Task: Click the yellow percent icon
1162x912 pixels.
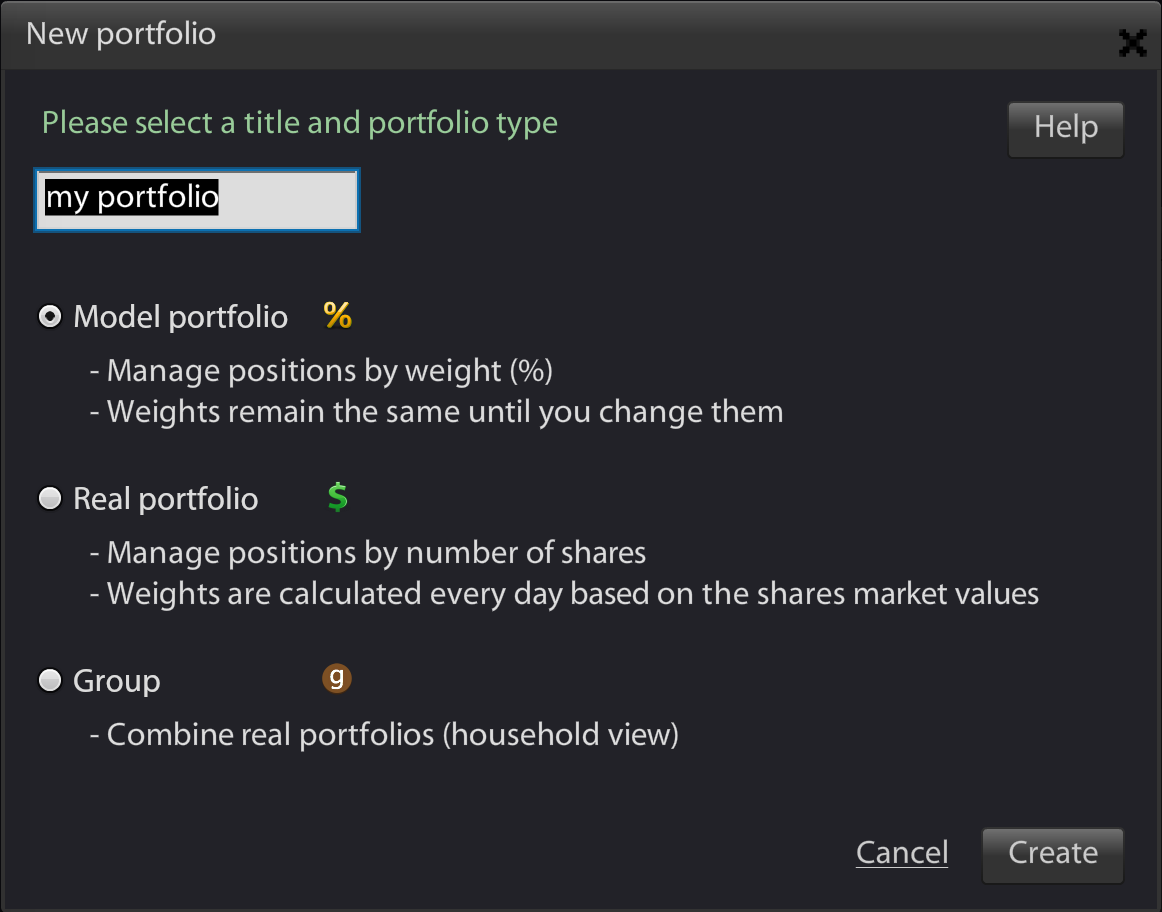Action: 338,316
